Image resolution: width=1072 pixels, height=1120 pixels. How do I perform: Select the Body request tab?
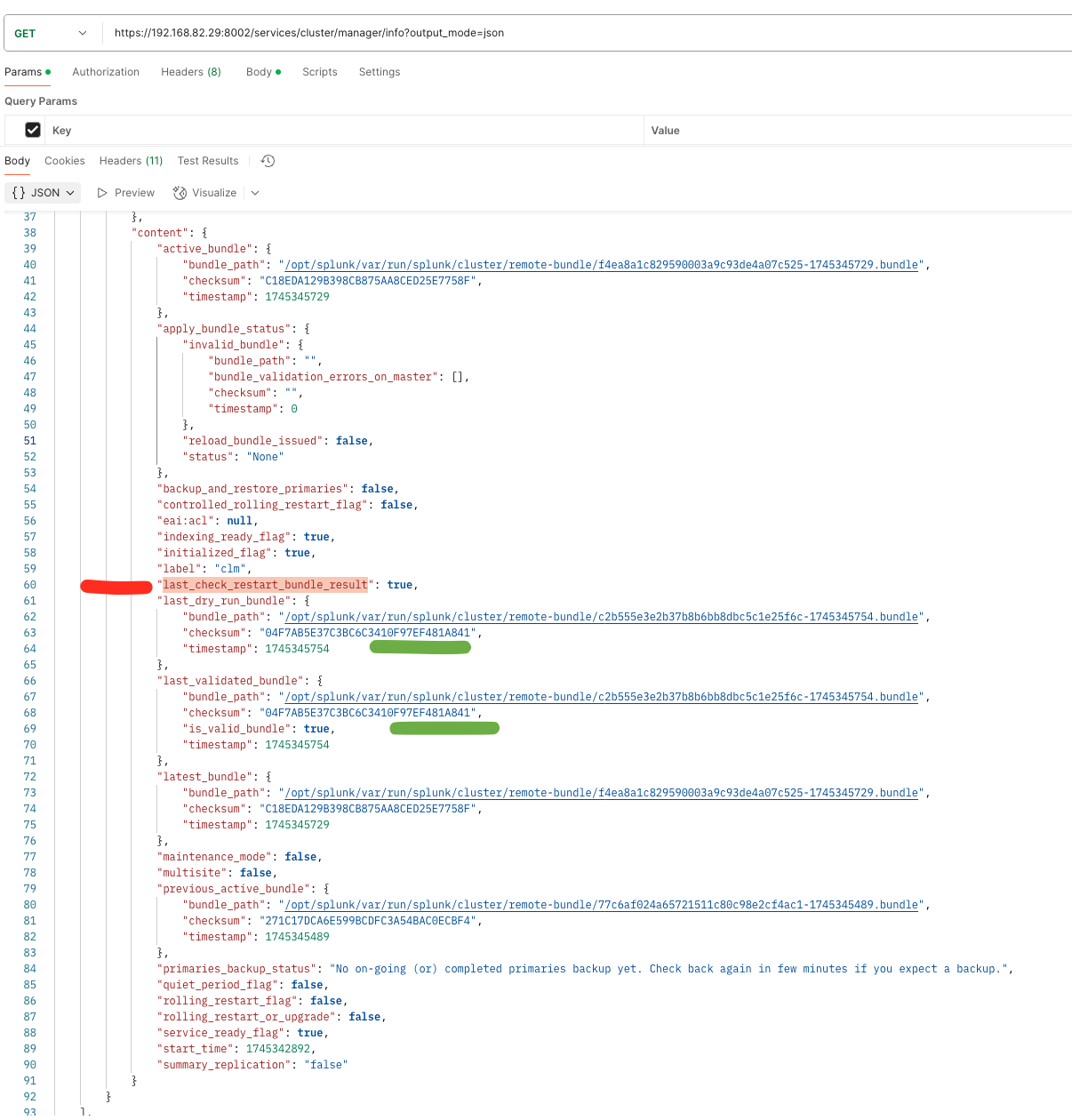pos(259,72)
